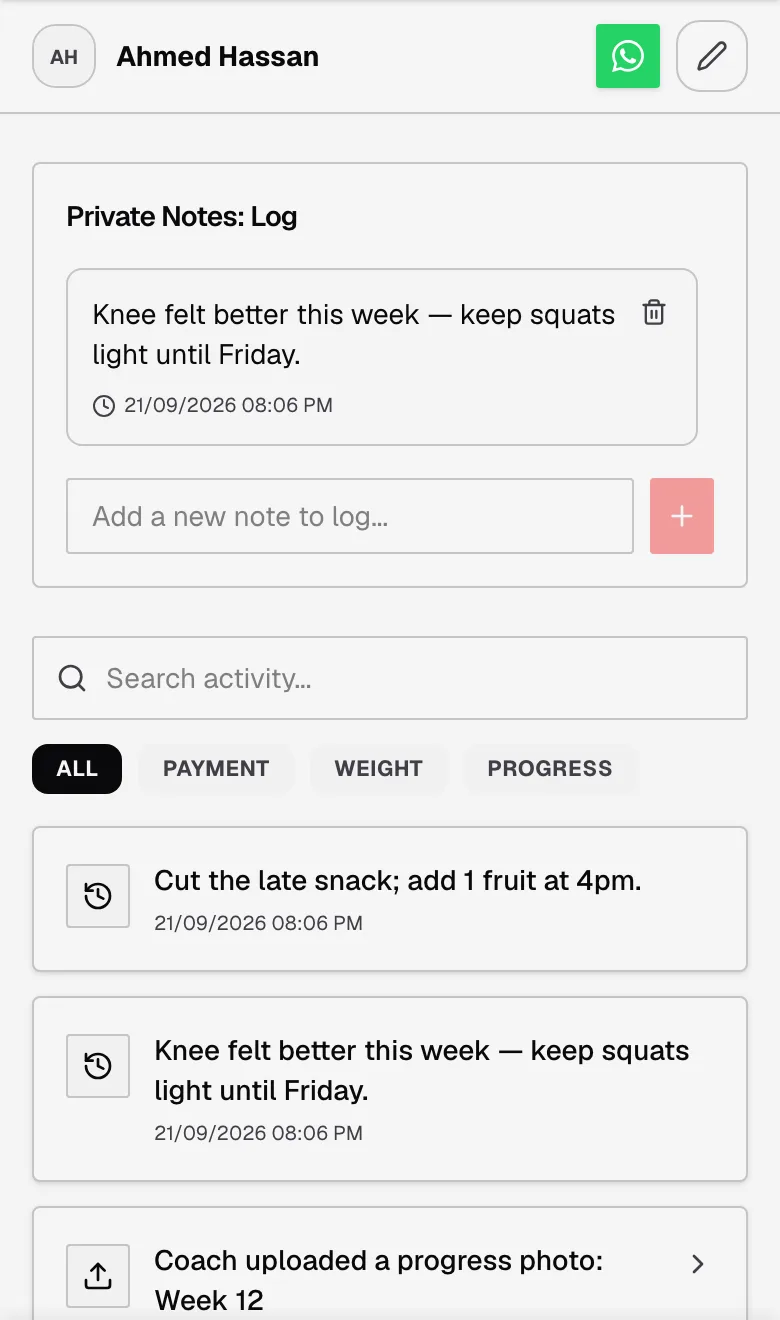Viewport: 780px width, 1320px height.
Task: Click history icon beside late snack entry
Action: [98, 896]
